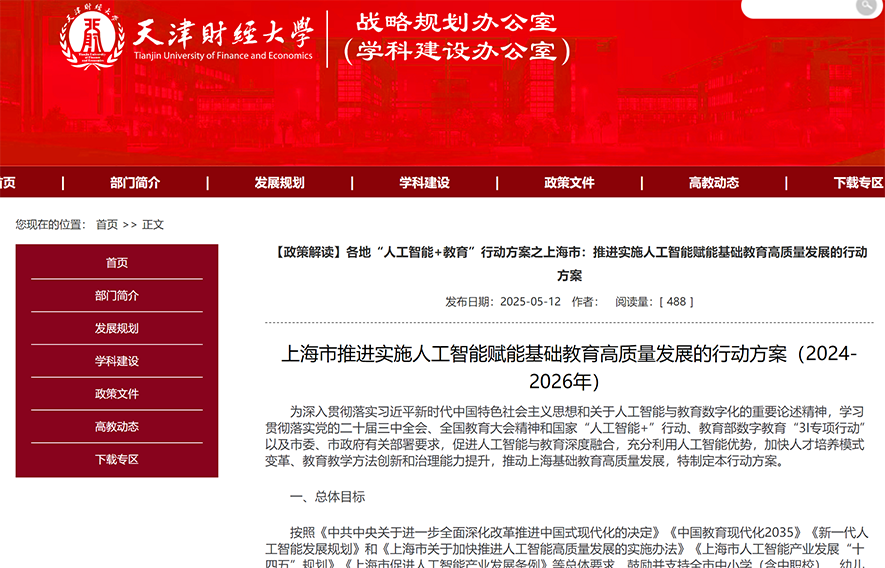Screen dimensions: 885x568
Task: Choose 高教动态 in the left sidebar menu
Action: (117, 427)
